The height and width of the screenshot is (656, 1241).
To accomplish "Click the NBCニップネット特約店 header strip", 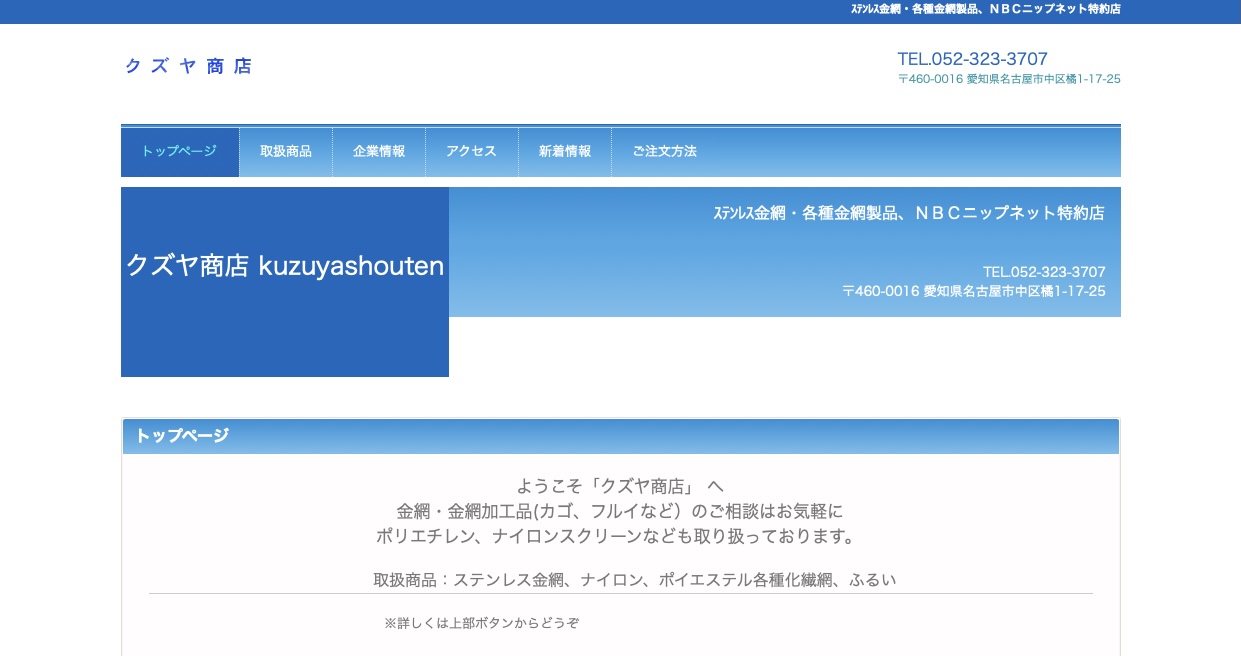I will click(x=985, y=10).
